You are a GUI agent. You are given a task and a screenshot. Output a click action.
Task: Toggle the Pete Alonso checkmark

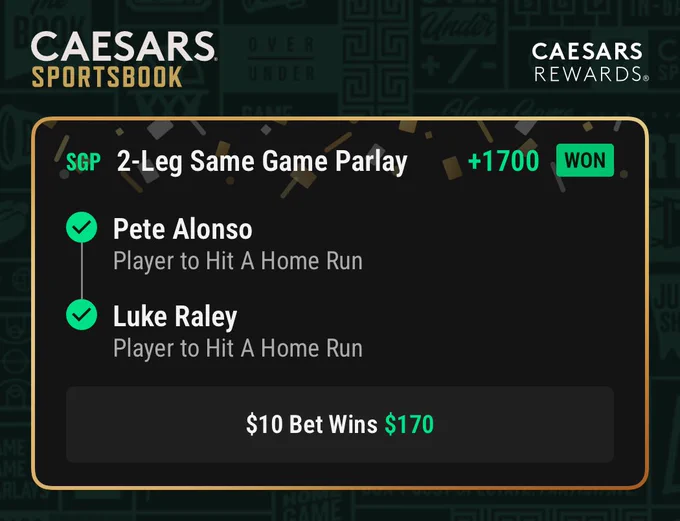click(82, 227)
